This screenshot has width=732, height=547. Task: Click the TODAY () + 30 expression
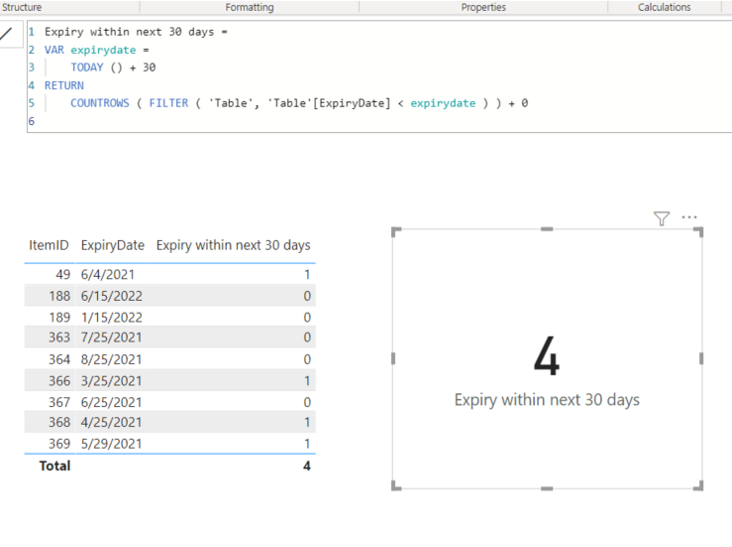click(x=113, y=67)
